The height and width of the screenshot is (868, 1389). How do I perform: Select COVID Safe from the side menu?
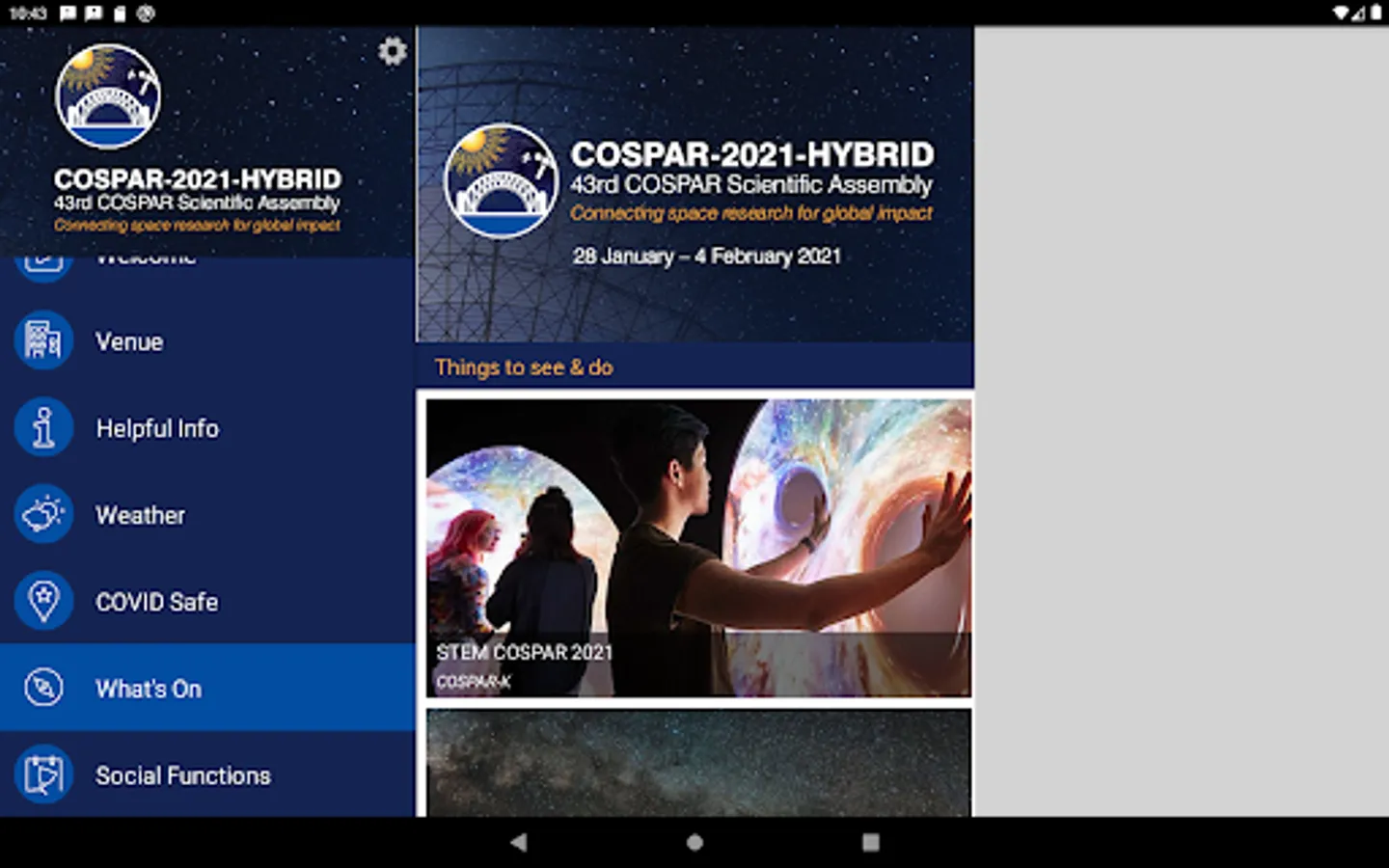point(207,602)
